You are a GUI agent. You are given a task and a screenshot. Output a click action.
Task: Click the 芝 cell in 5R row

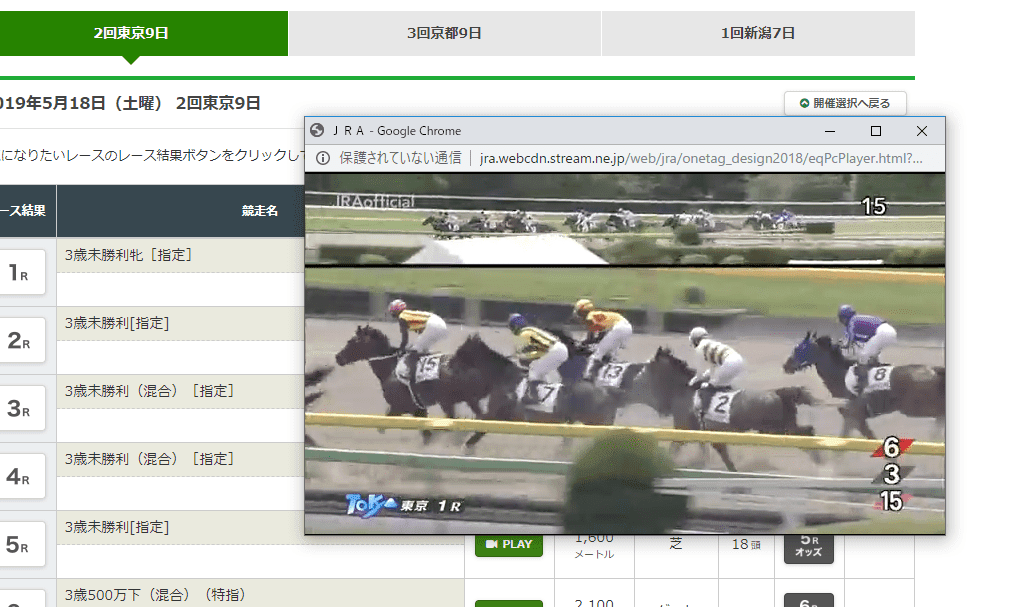coord(676,544)
